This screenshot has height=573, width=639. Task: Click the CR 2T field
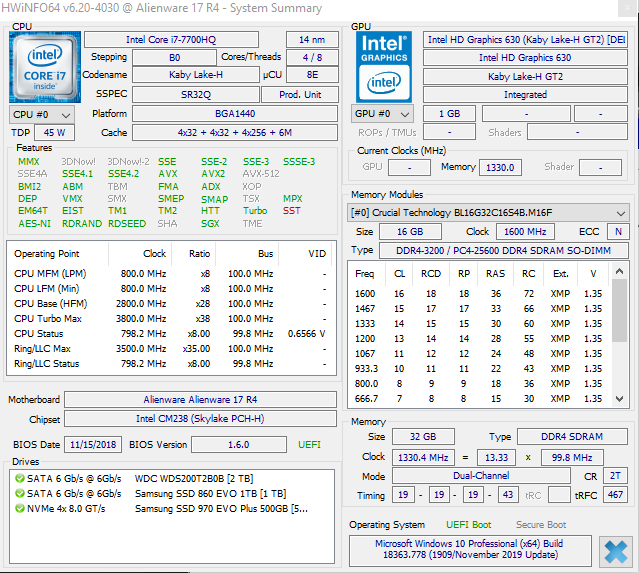(x=615, y=476)
